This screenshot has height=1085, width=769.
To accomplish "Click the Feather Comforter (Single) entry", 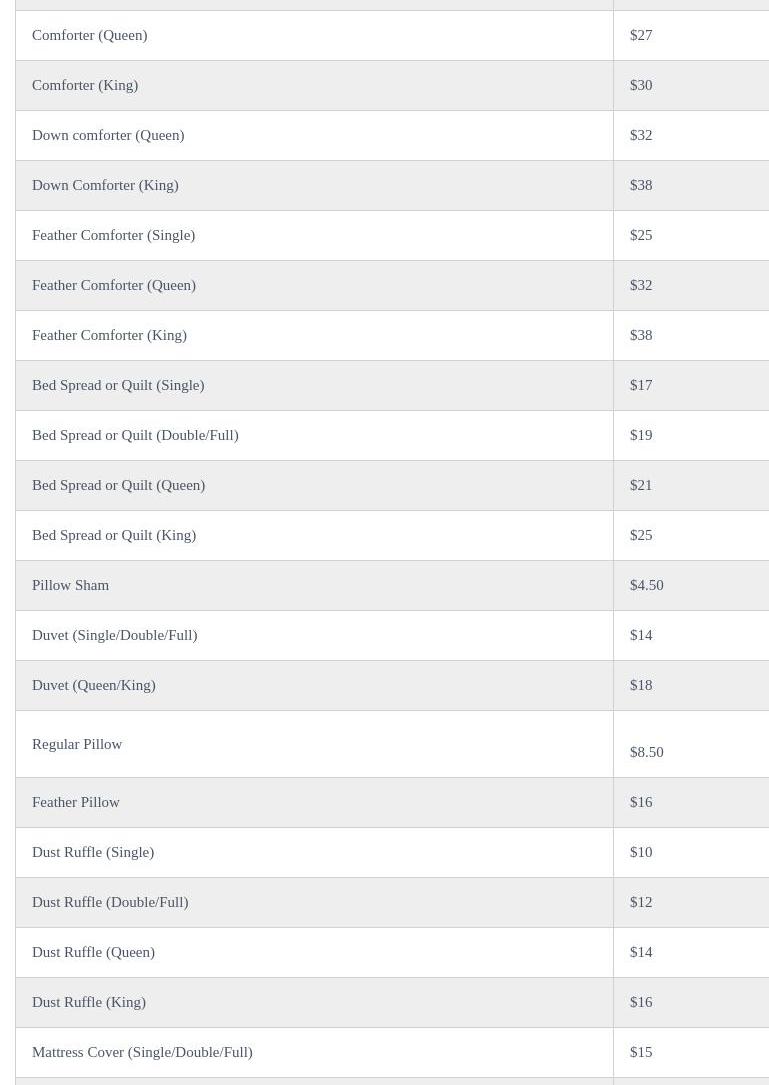I will [x=113, y=235].
